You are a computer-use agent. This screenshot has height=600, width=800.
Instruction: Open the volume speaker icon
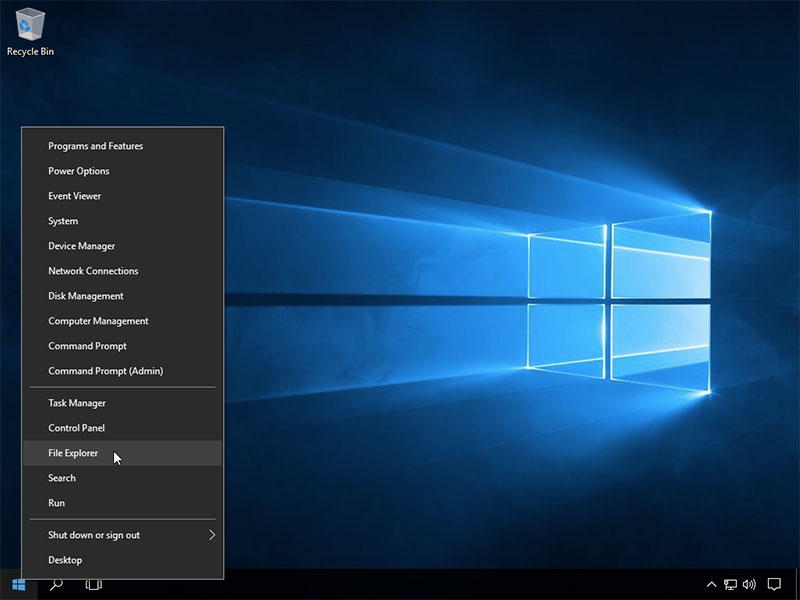point(749,584)
